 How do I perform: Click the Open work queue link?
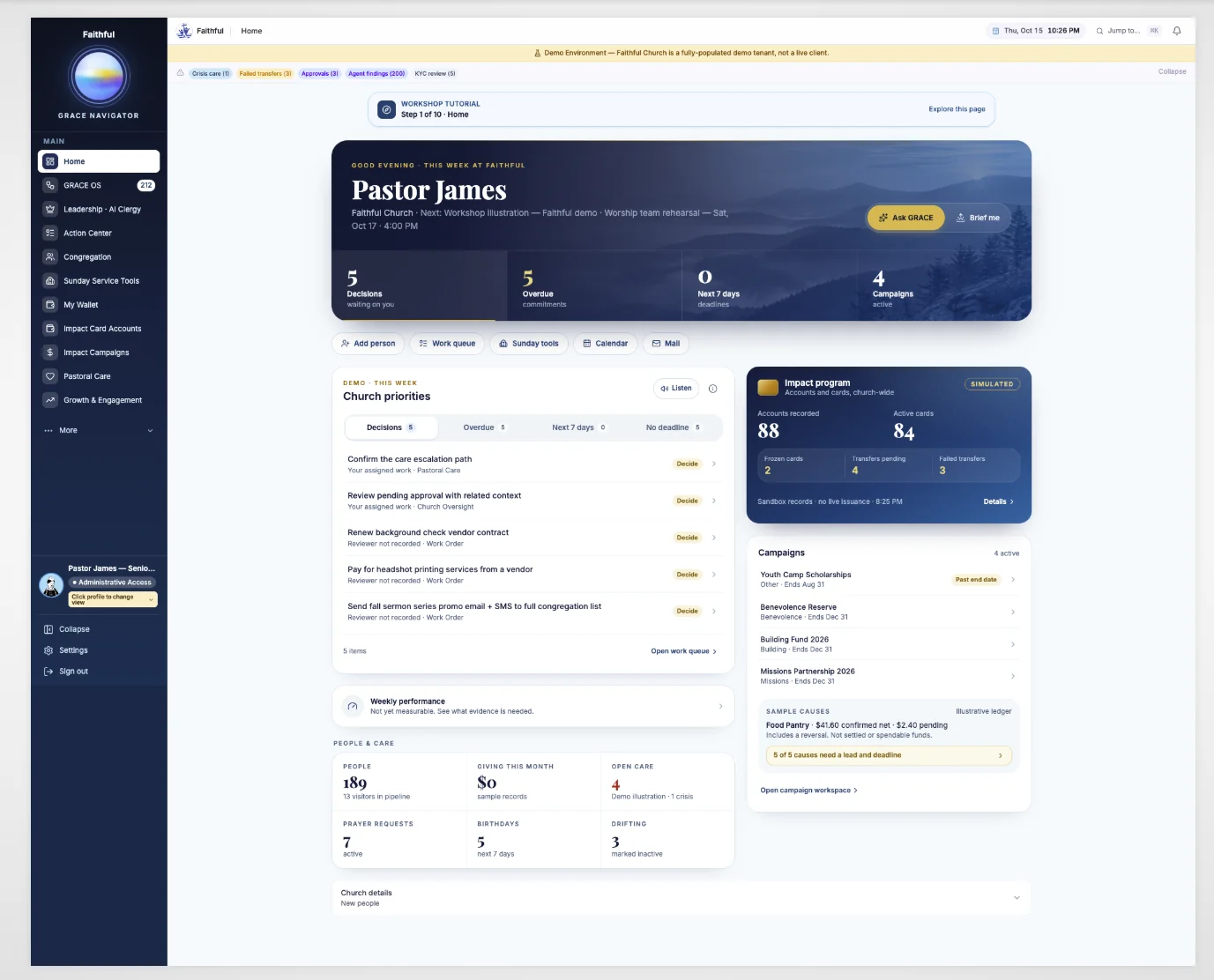coord(684,651)
